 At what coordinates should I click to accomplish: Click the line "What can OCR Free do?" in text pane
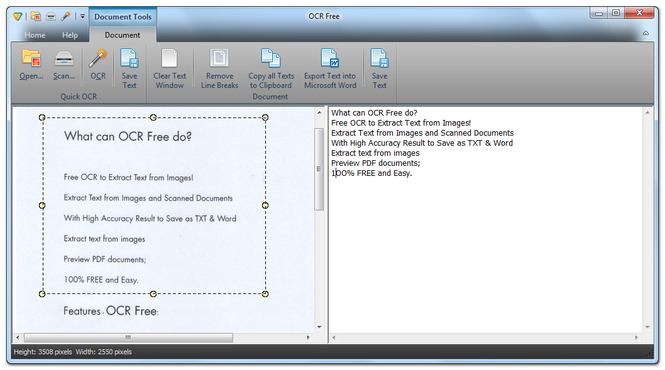click(x=374, y=113)
